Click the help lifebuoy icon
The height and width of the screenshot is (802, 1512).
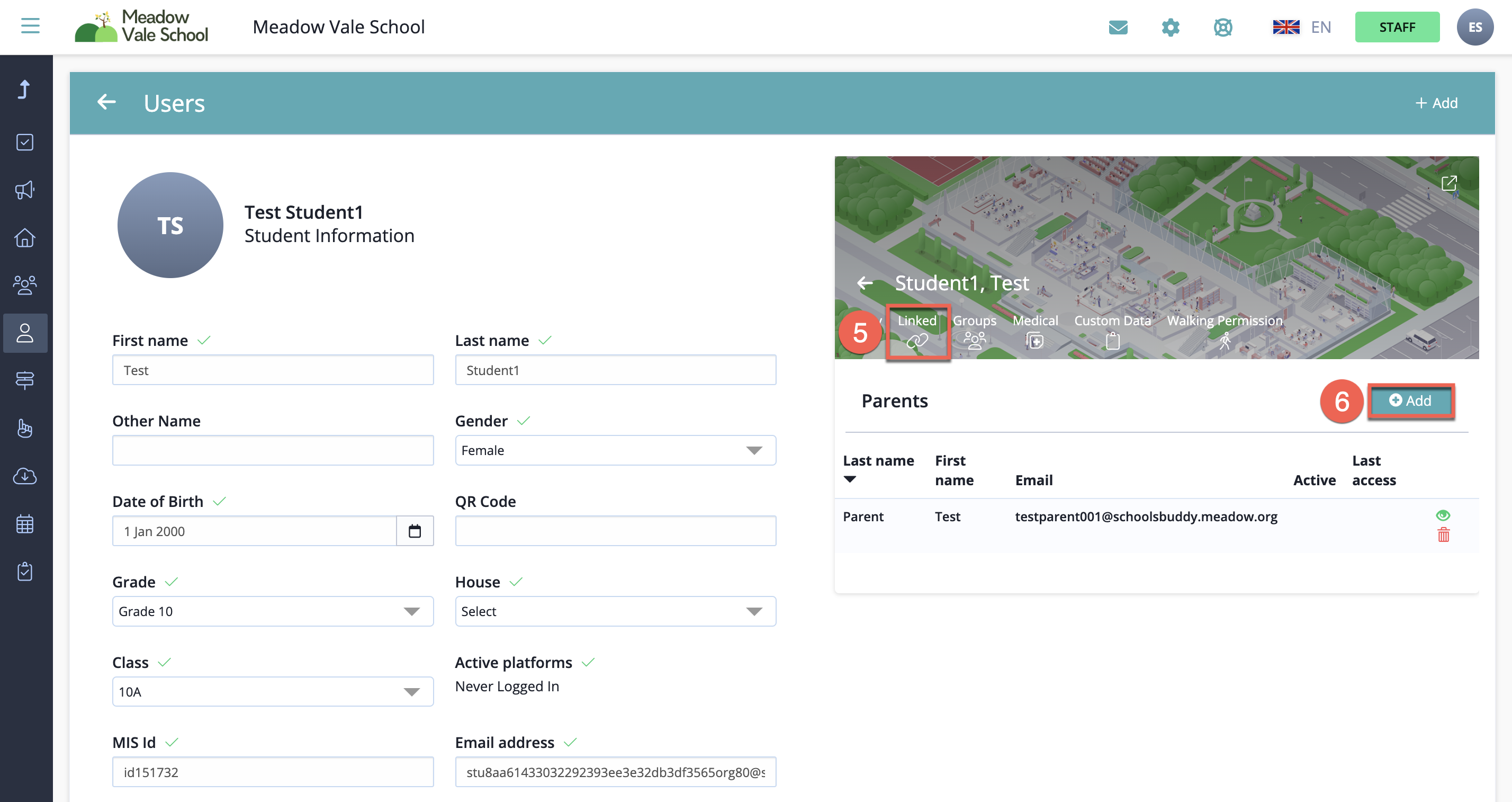tap(1222, 27)
